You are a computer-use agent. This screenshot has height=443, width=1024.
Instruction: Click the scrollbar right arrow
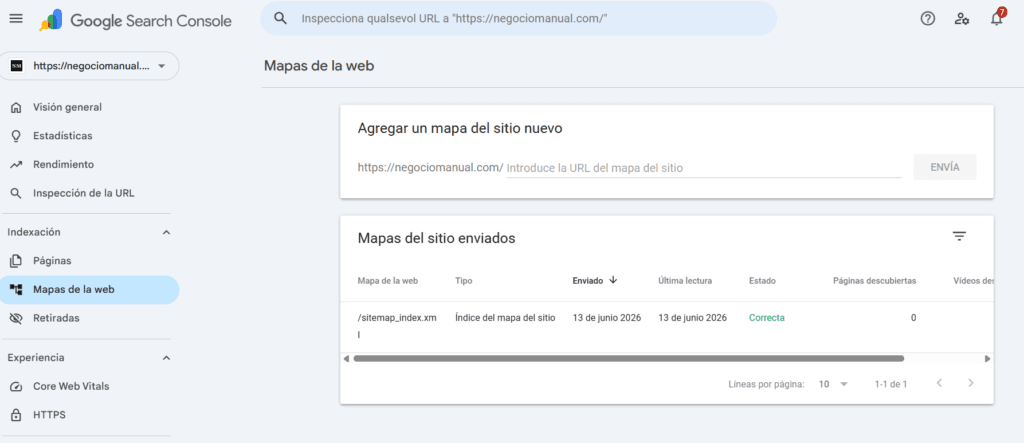point(987,359)
